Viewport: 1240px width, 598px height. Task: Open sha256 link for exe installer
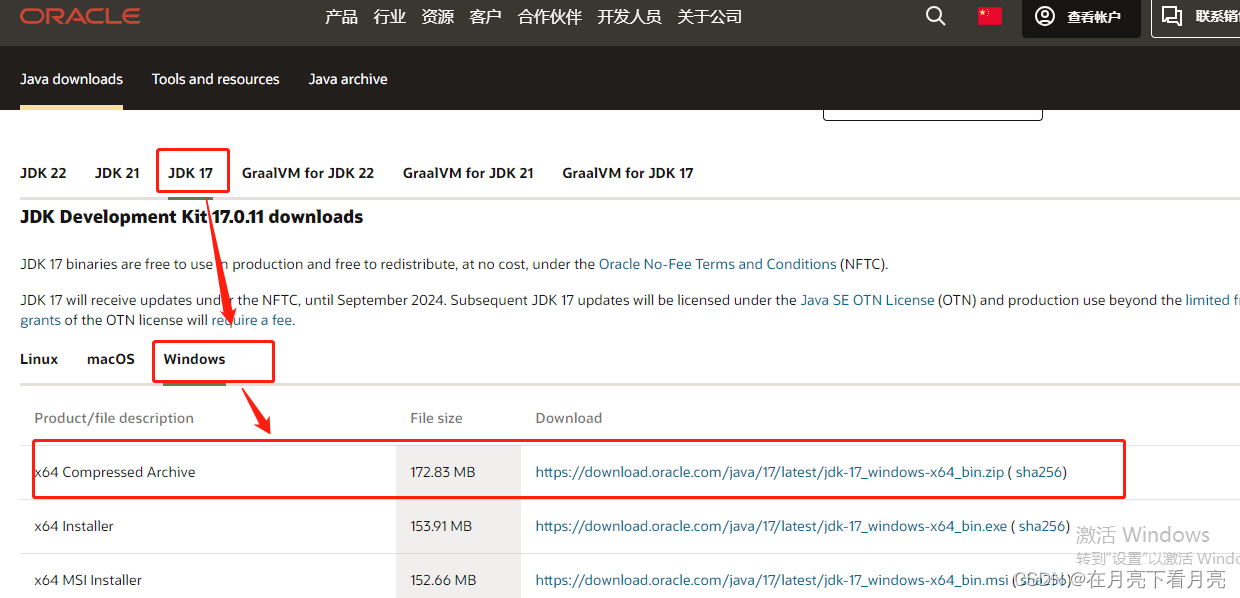point(1042,526)
